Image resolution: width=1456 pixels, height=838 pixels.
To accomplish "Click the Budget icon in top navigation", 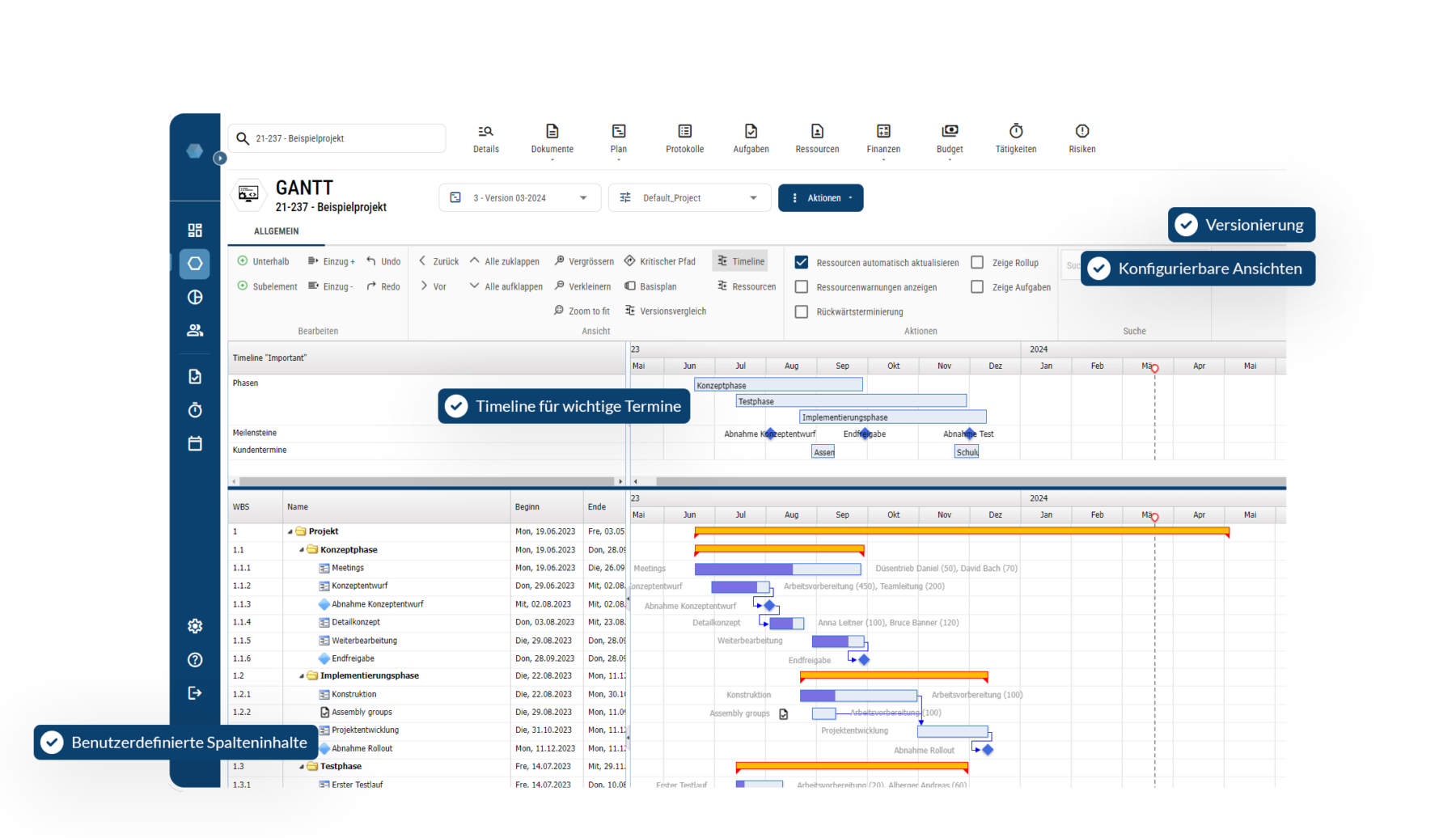I will pyautogui.click(x=950, y=131).
